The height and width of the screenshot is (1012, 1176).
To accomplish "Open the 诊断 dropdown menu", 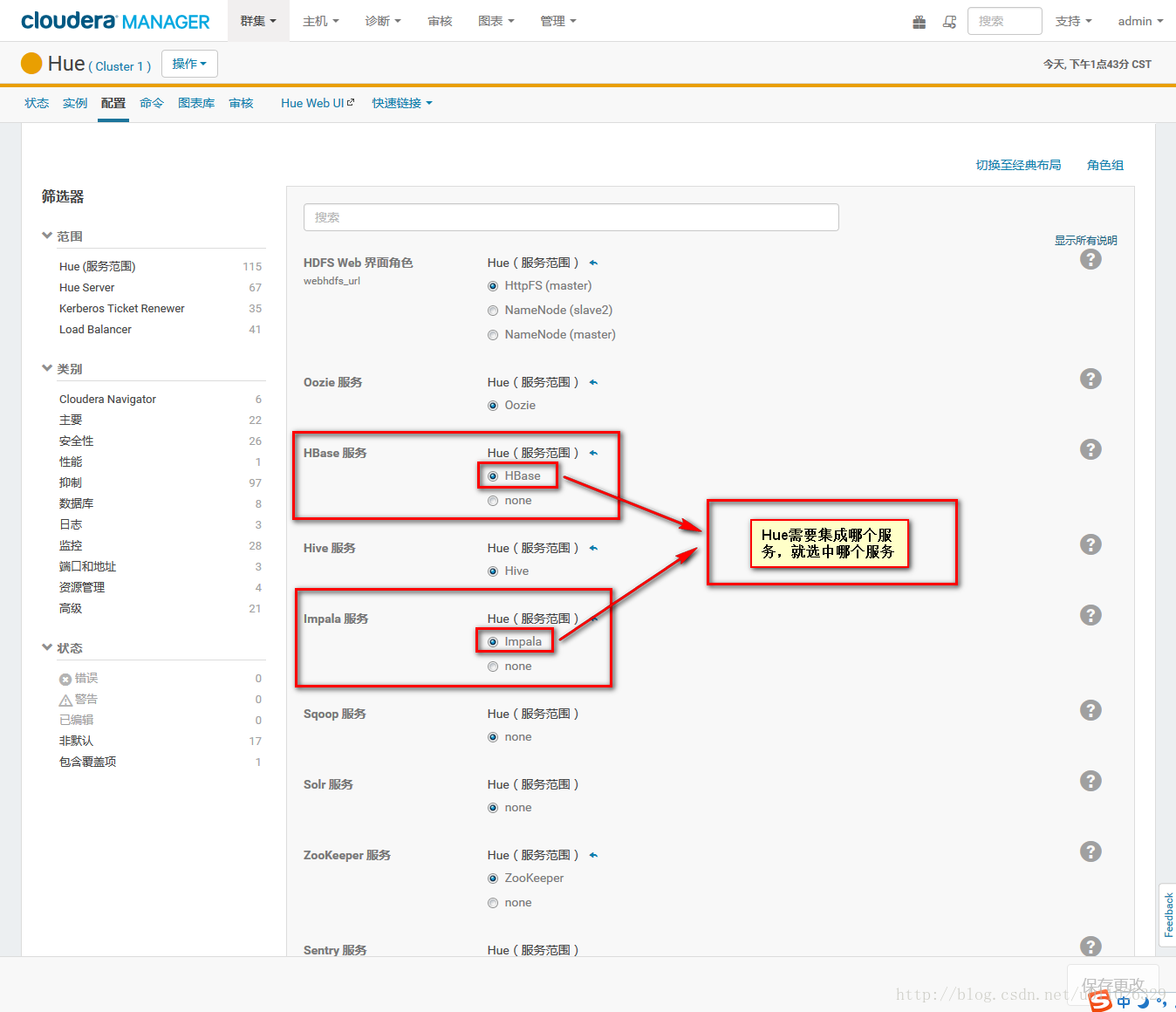I will [383, 21].
